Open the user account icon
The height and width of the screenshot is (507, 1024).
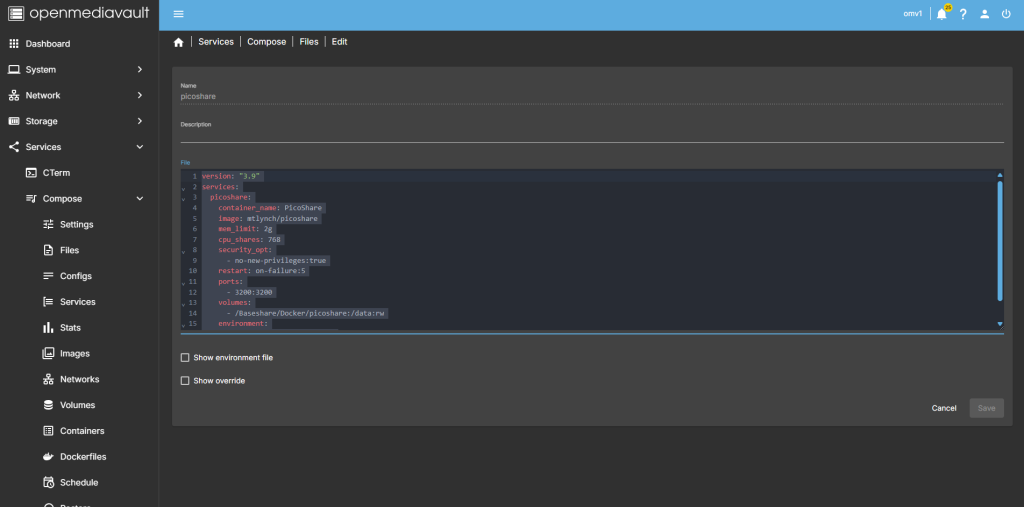point(984,14)
